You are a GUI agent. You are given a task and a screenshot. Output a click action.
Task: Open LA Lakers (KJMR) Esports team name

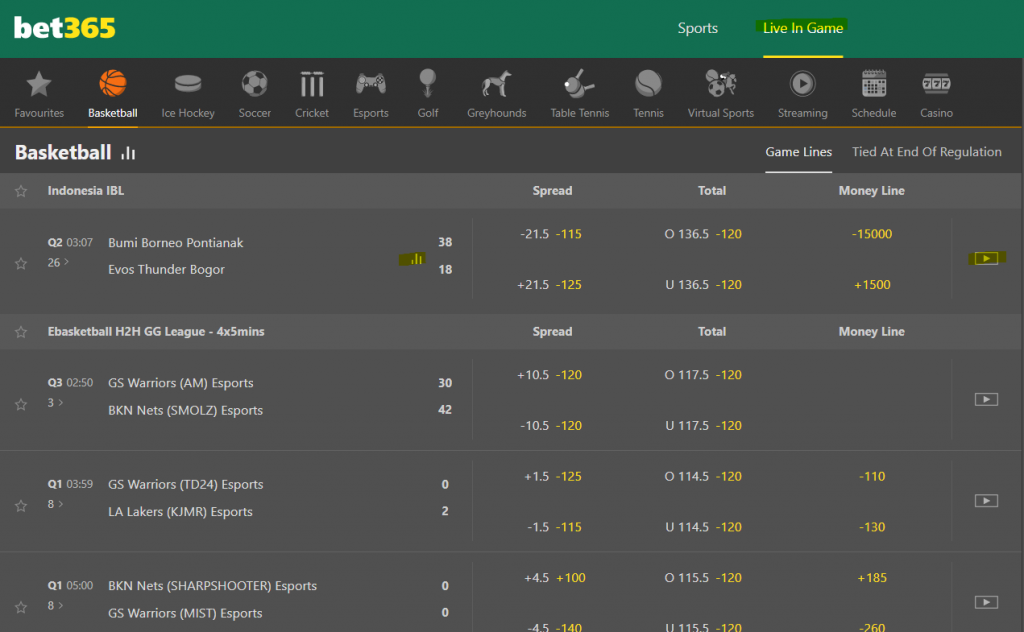click(180, 512)
